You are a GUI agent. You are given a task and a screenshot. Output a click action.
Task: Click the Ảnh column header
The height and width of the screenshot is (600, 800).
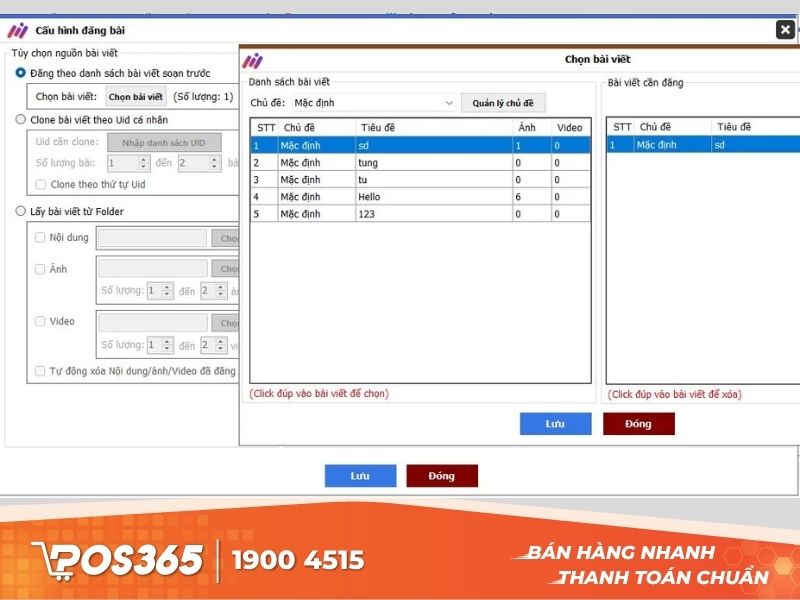pyautogui.click(x=532, y=128)
